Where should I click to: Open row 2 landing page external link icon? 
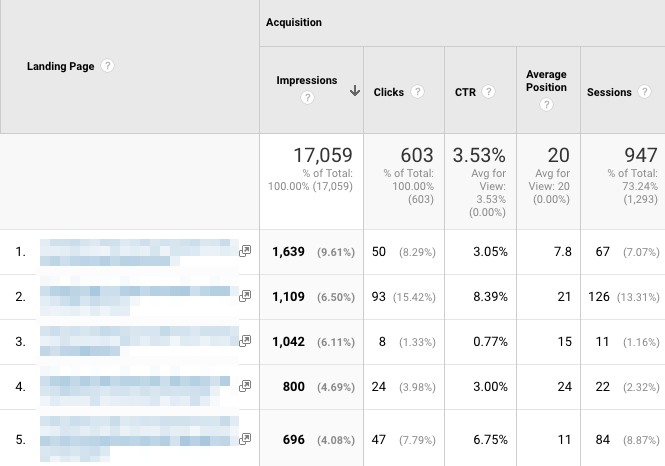pyautogui.click(x=245, y=296)
